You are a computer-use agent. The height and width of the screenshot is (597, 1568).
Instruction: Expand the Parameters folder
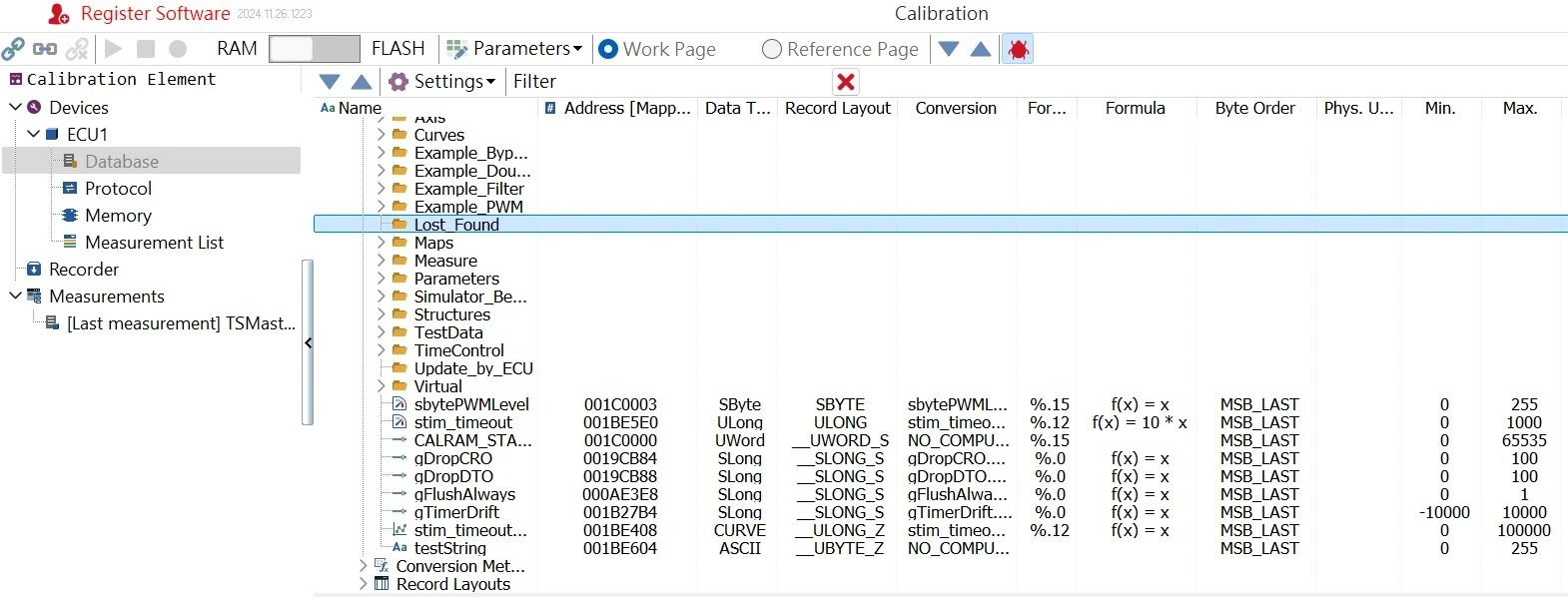pos(381,279)
